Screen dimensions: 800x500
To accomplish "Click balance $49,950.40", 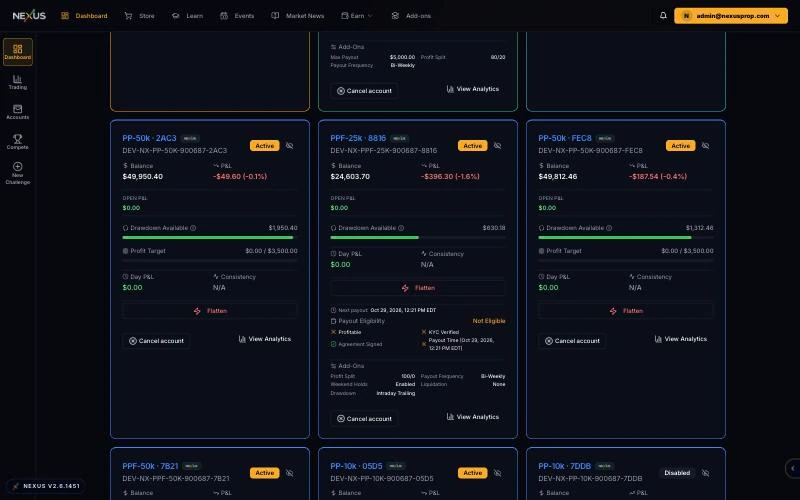I will pyautogui.click(x=142, y=177).
